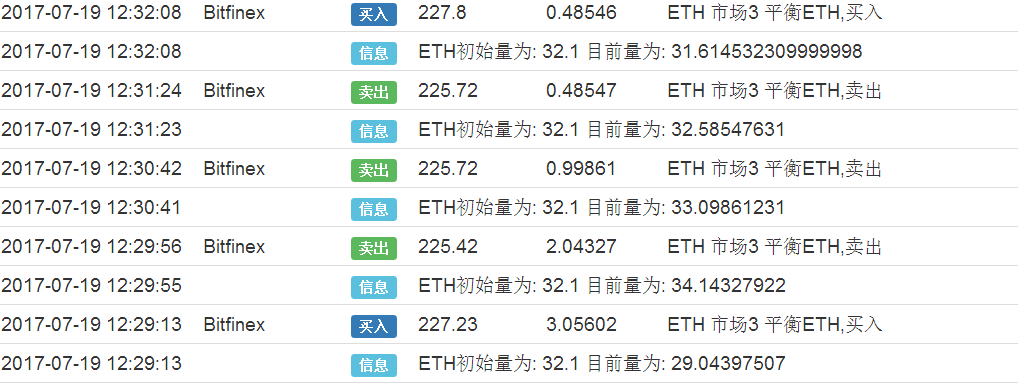
Task: Click timestamp 2017-07-19 12:29:56
Action: tap(92, 247)
